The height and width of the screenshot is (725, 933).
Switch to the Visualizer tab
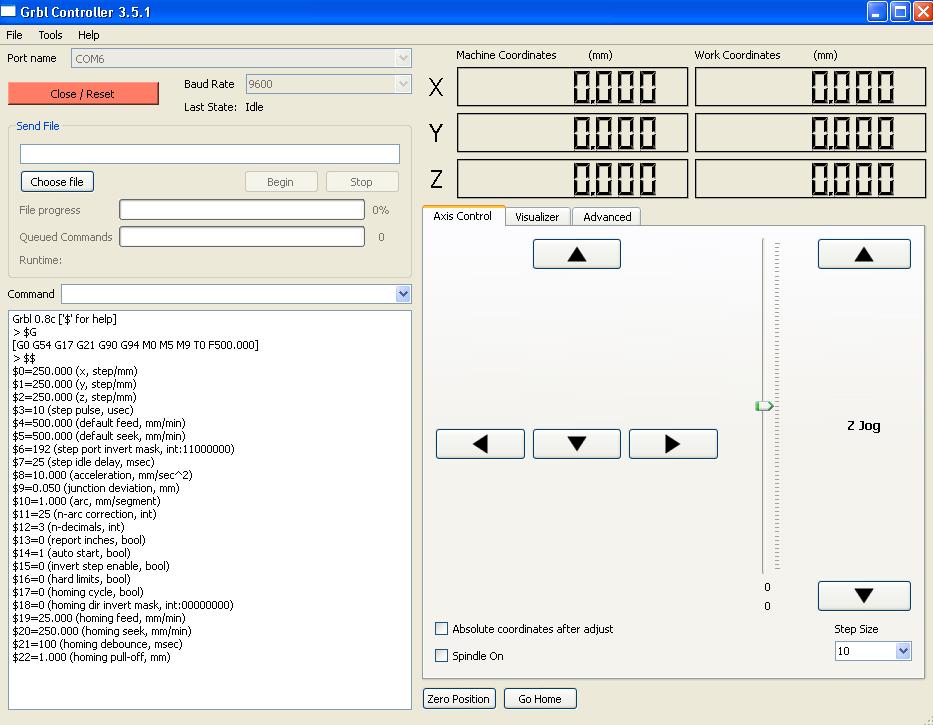(x=537, y=217)
